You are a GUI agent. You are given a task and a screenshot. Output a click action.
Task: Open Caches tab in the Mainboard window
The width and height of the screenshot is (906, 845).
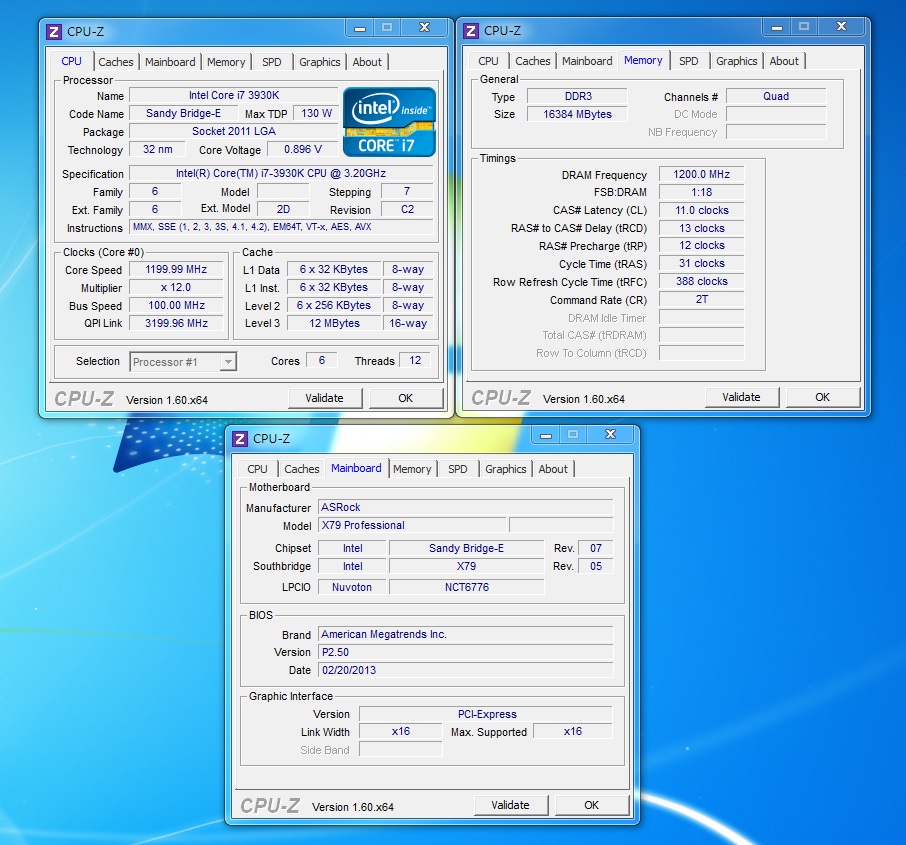tap(302, 469)
